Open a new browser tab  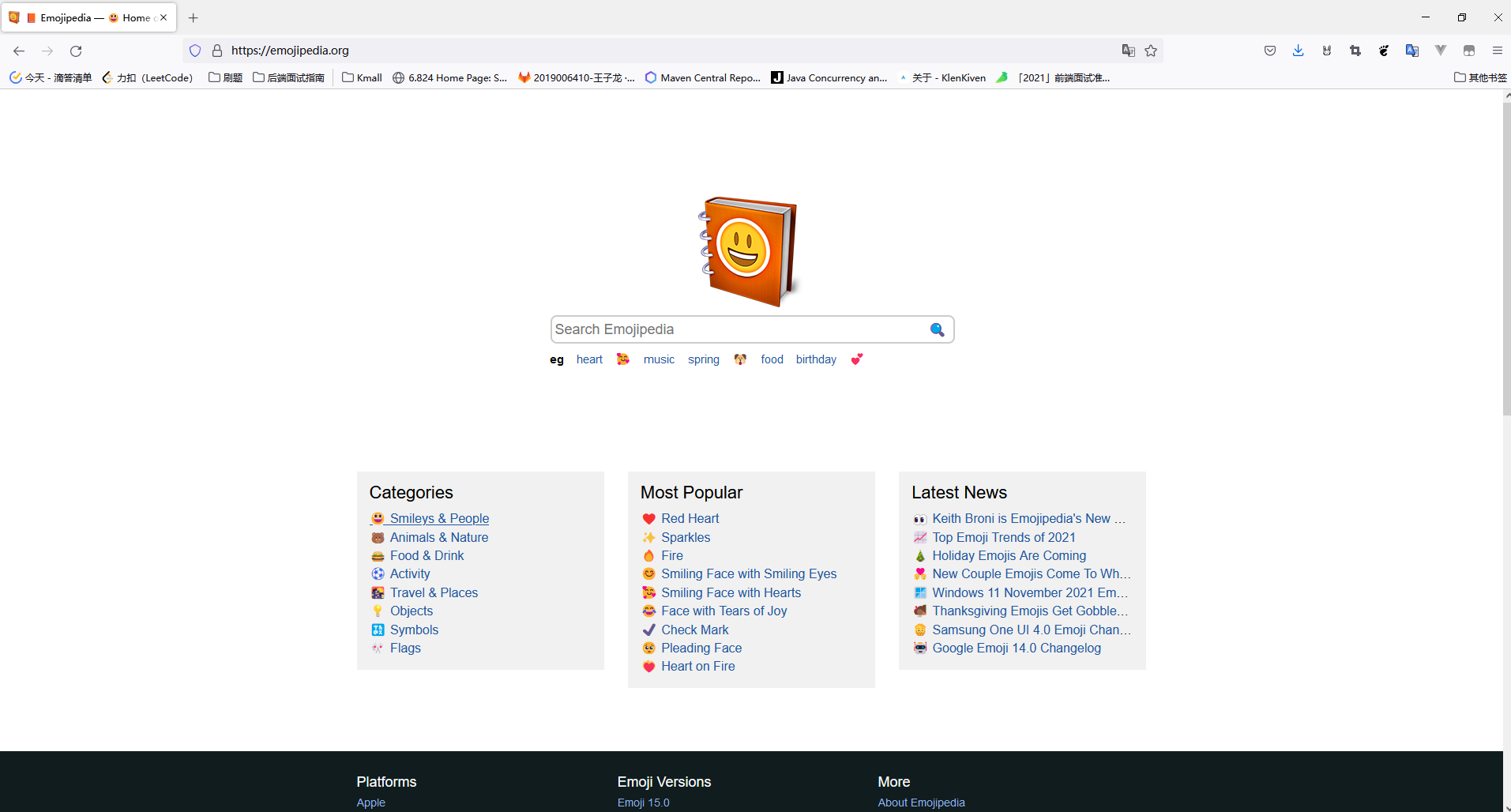tap(194, 17)
